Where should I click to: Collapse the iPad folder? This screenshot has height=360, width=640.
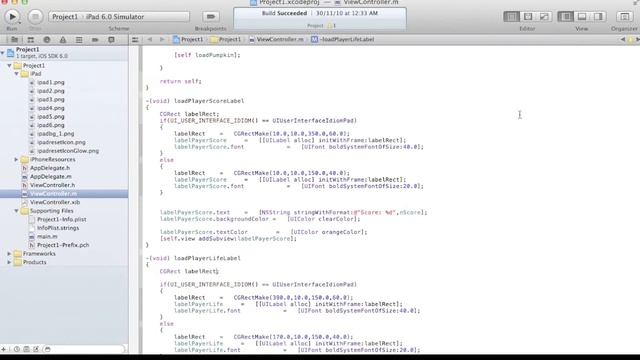[x=17, y=74]
